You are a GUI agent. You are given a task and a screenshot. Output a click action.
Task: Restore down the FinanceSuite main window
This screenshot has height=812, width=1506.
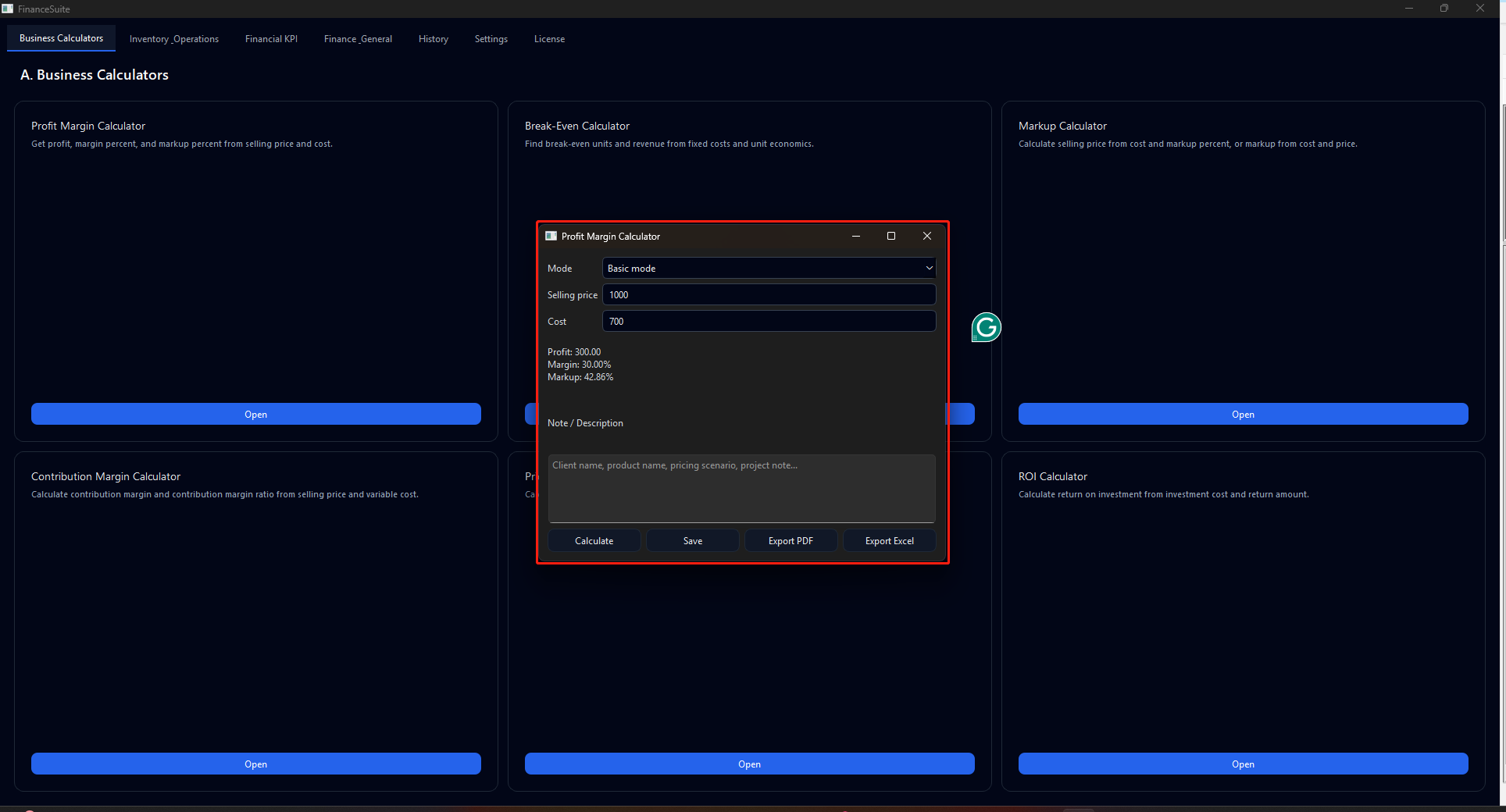pyautogui.click(x=1444, y=9)
